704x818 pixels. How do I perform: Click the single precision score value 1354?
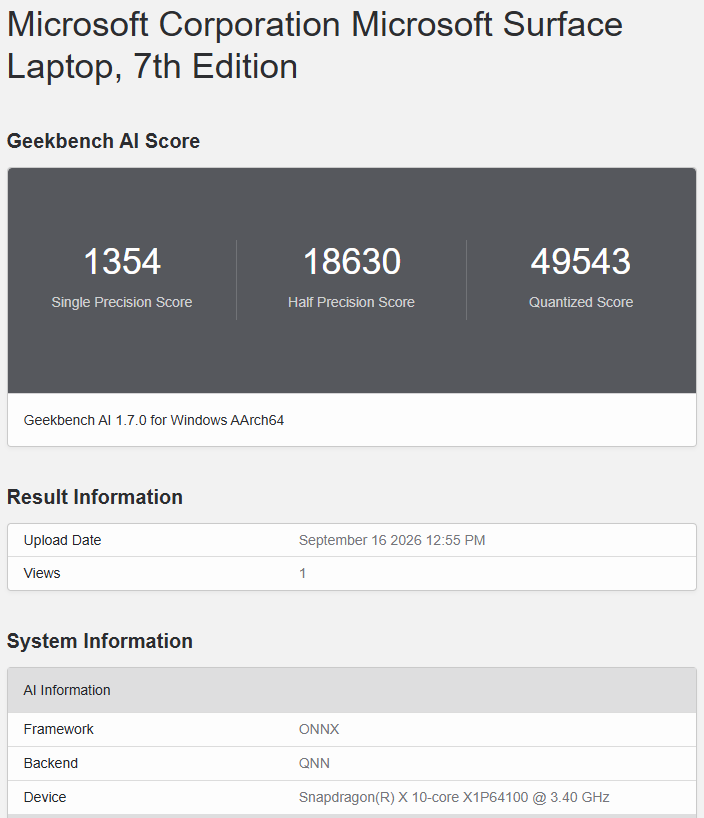[122, 261]
